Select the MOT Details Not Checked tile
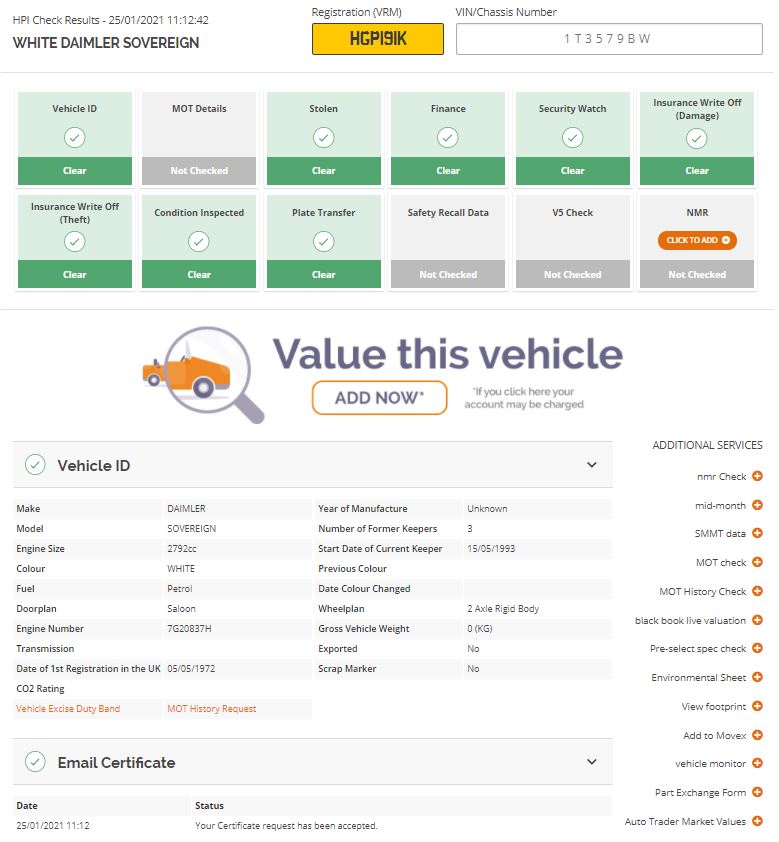Image resolution: width=779 pixels, height=842 pixels. click(199, 139)
